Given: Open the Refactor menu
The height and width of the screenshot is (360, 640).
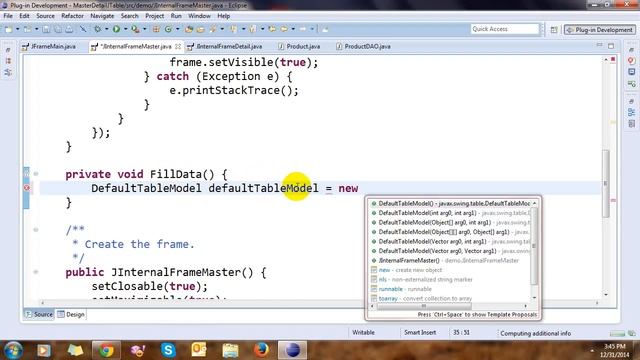Looking at the screenshot, I should coord(72,16).
